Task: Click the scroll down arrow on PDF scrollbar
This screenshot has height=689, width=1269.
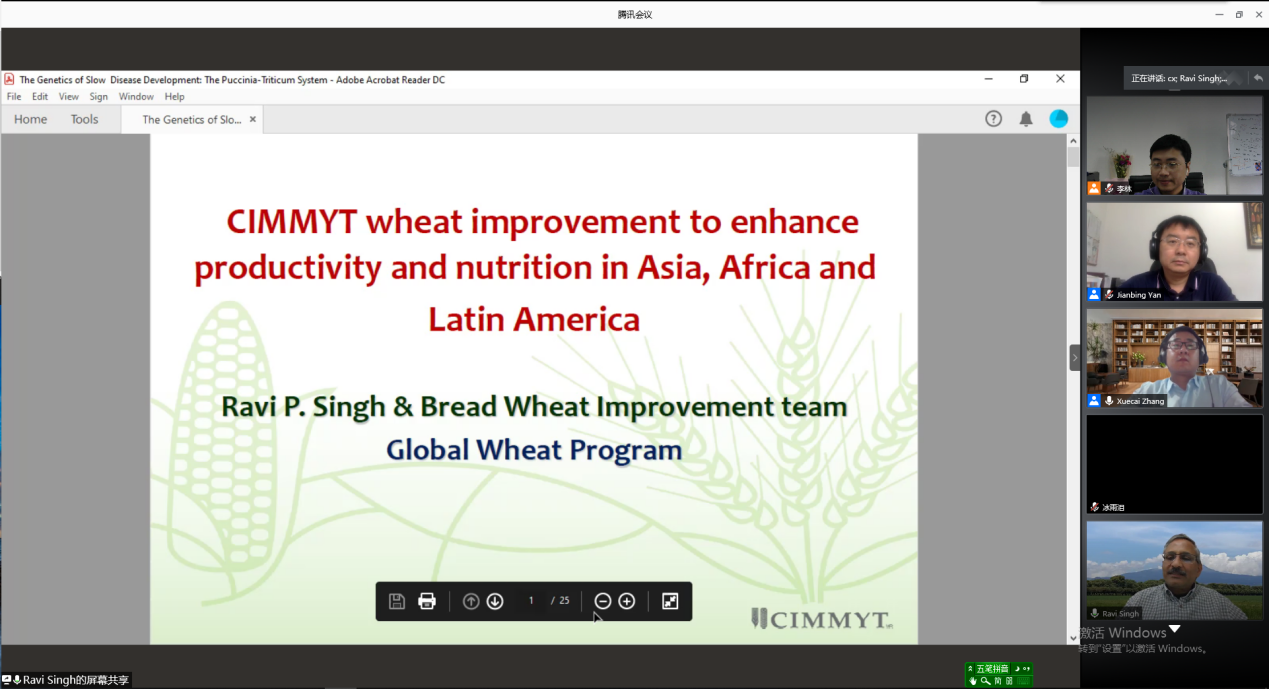Action: click(x=1073, y=637)
